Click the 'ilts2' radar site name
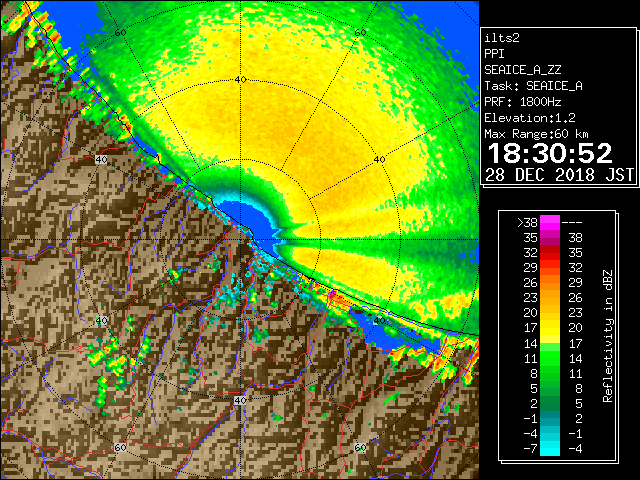This screenshot has height=480, width=640. [502, 38]
